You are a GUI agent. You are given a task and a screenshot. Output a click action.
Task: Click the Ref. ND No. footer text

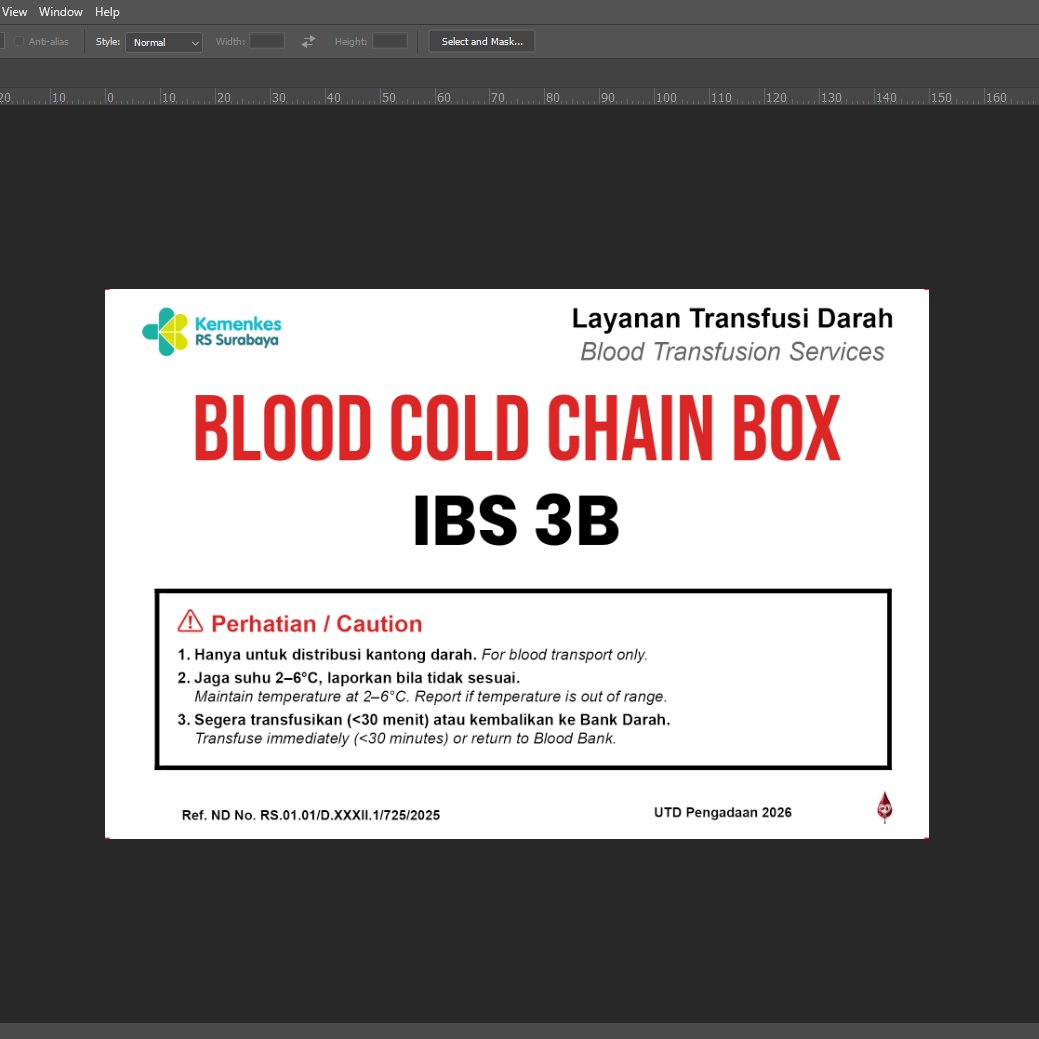click(311, 815)
